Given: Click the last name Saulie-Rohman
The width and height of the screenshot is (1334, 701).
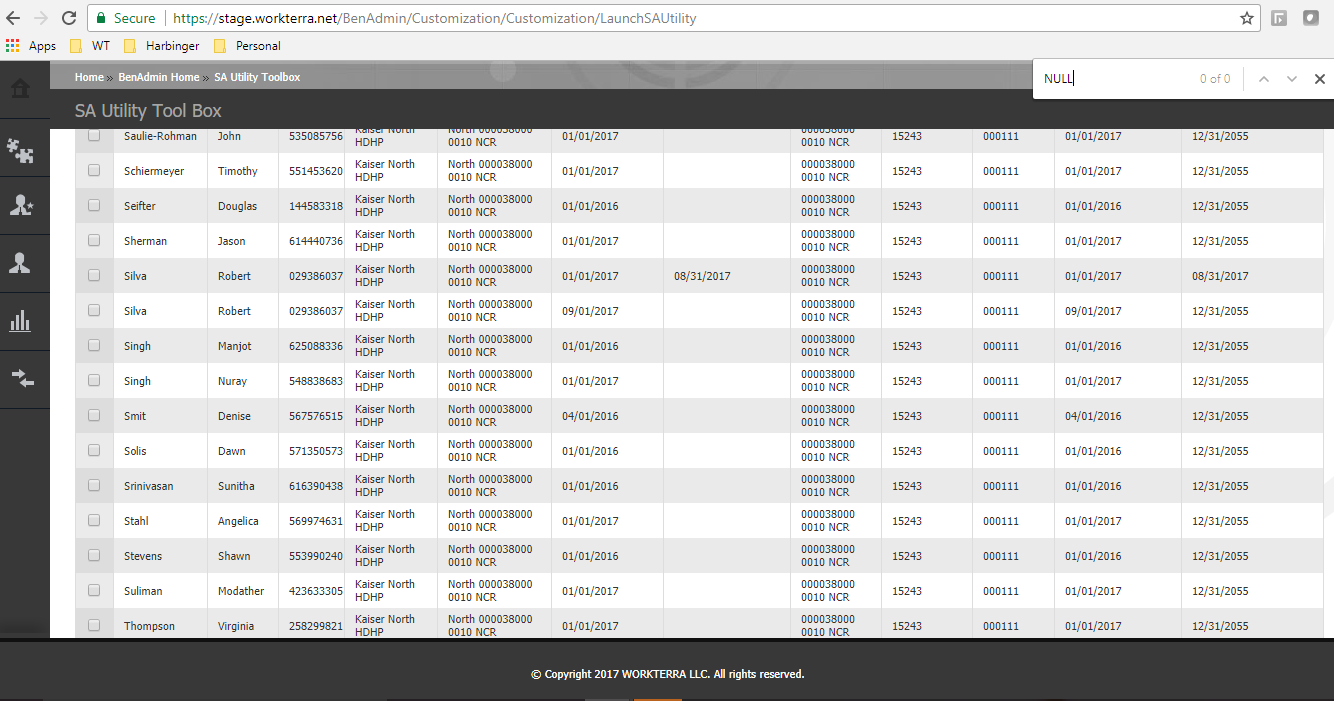Looking at the screenshot, I should [x=160, y=136].
